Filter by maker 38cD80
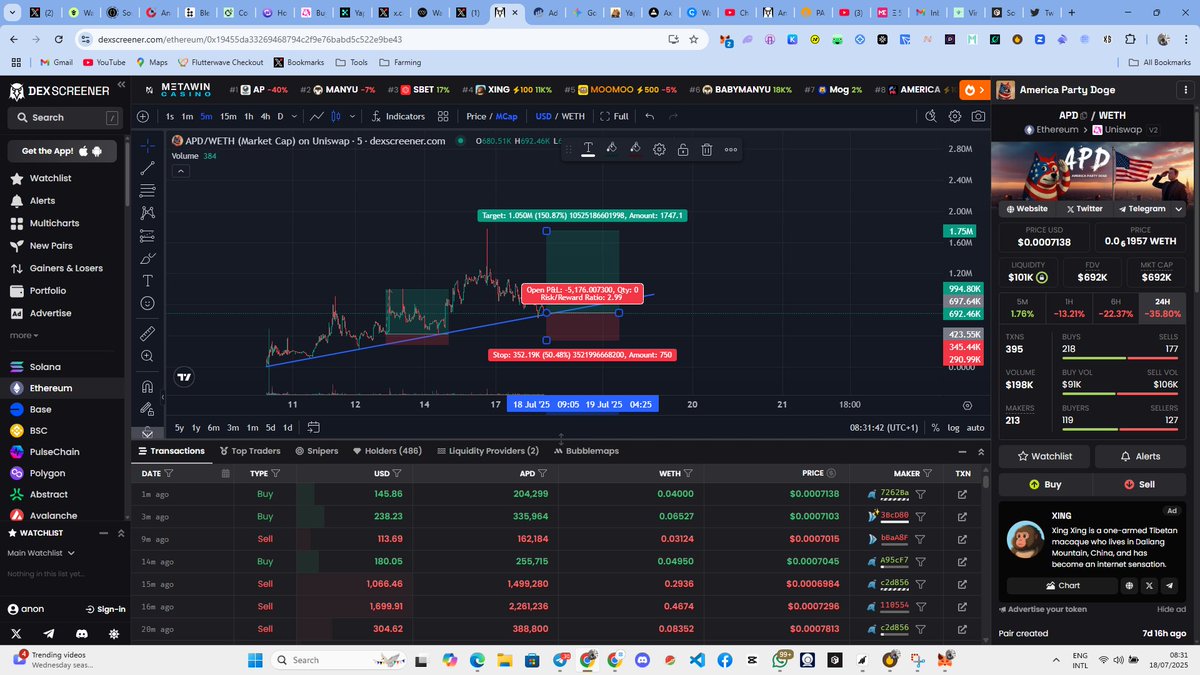This screenshot has height=675, width=1200. pyautogui.click(x=921, y=516)
